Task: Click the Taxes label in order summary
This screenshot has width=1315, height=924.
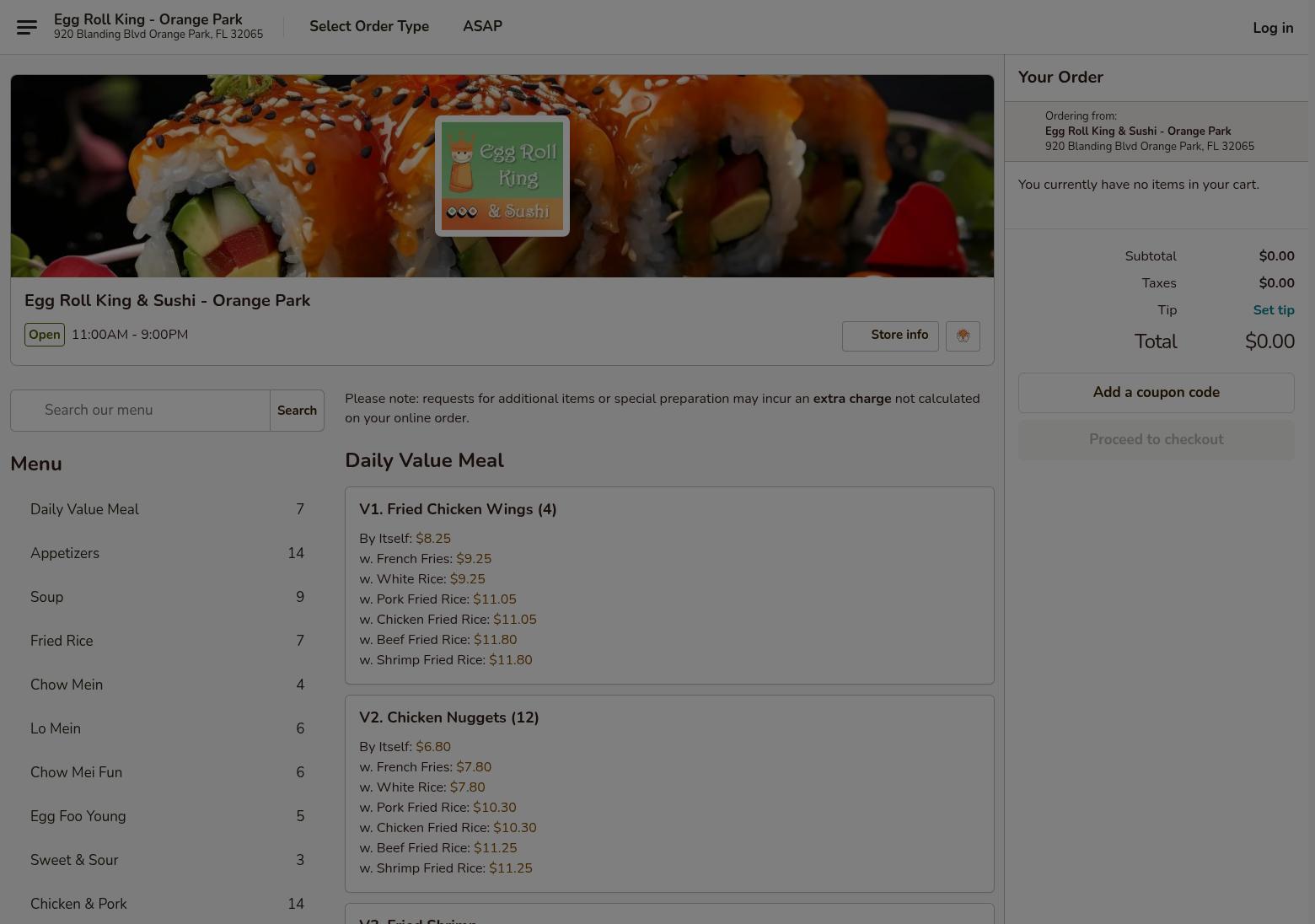Action: click(1159, 283)
